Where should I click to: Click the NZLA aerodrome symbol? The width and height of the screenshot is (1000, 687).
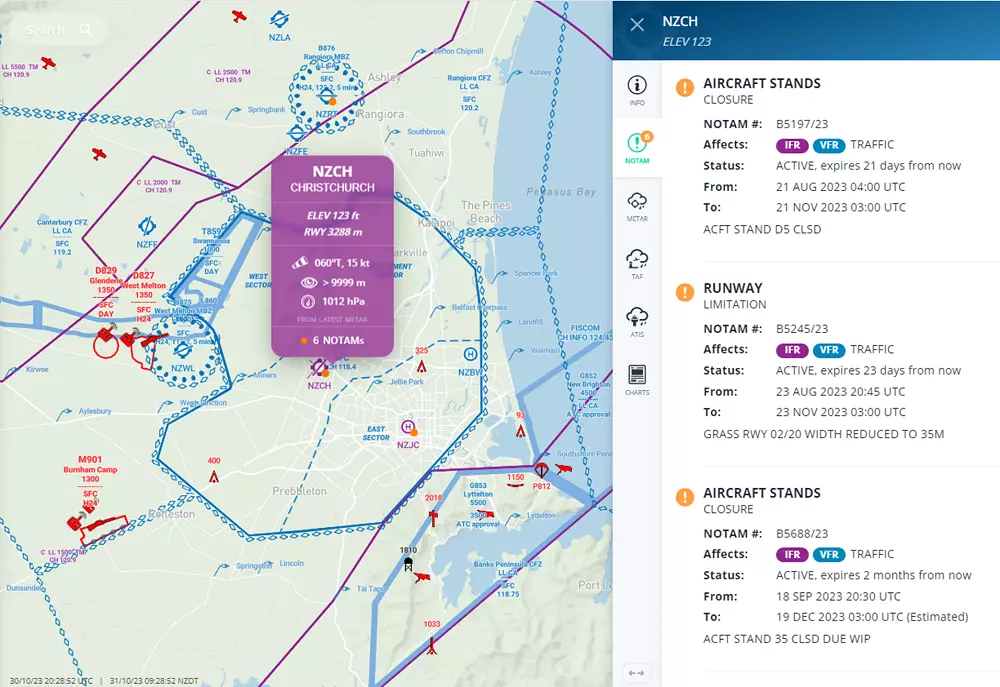[x=280, y=19]
